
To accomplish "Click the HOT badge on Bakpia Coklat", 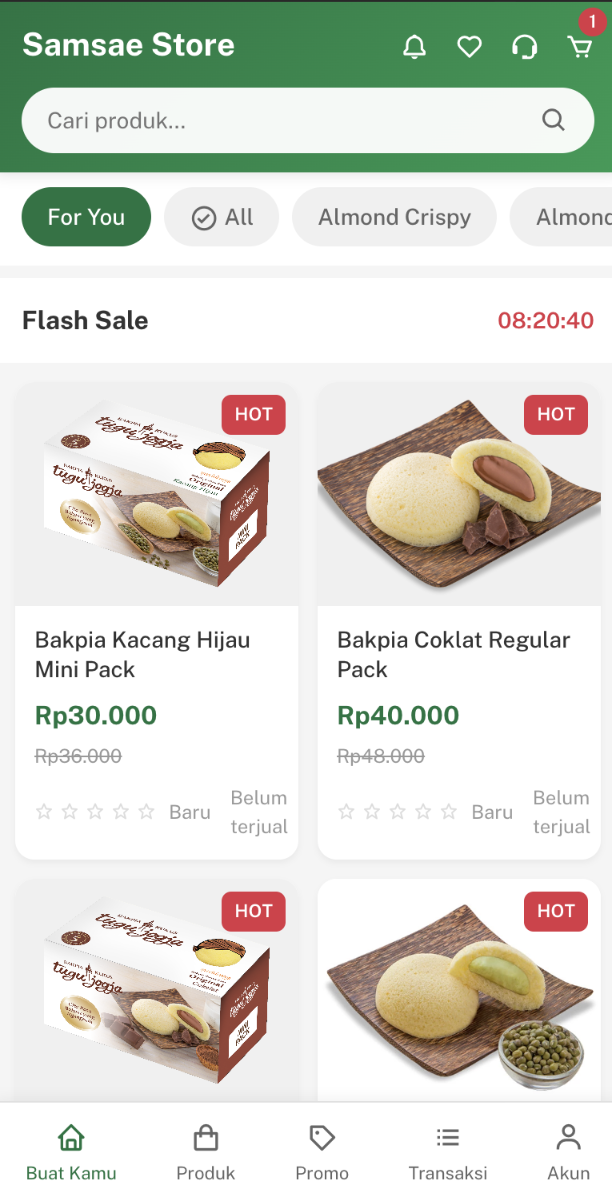I will (555, 414).
